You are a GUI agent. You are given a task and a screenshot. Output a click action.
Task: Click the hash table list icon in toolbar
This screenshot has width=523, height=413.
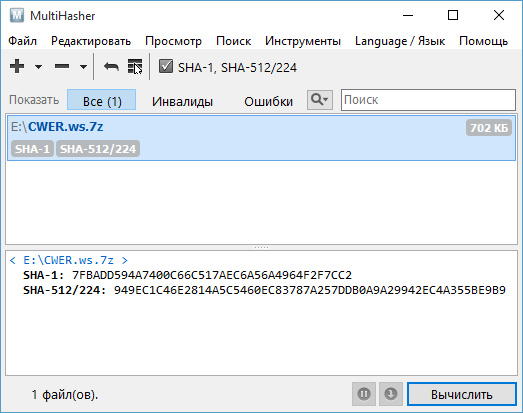pyautogui.click(x=135, y=67)
